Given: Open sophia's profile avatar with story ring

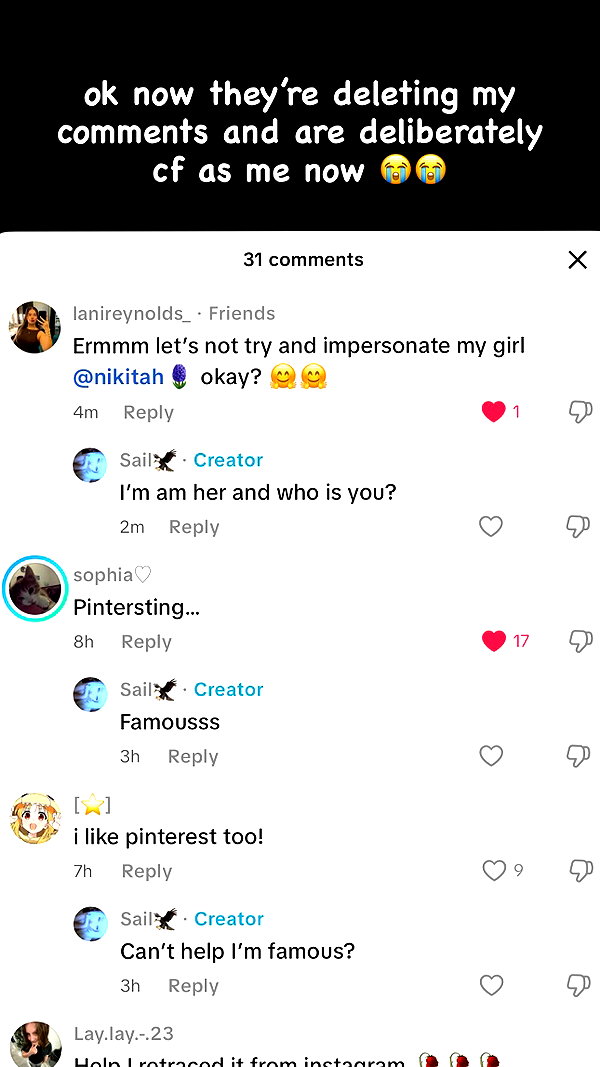Looking at the screenshot, I should (35, 589).
